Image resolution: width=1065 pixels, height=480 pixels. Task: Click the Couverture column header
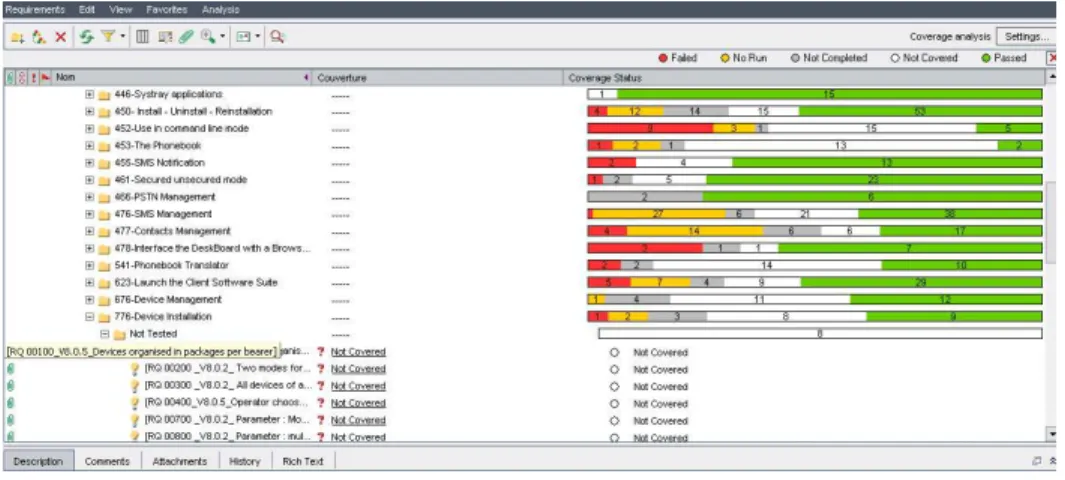pos(438,78)
